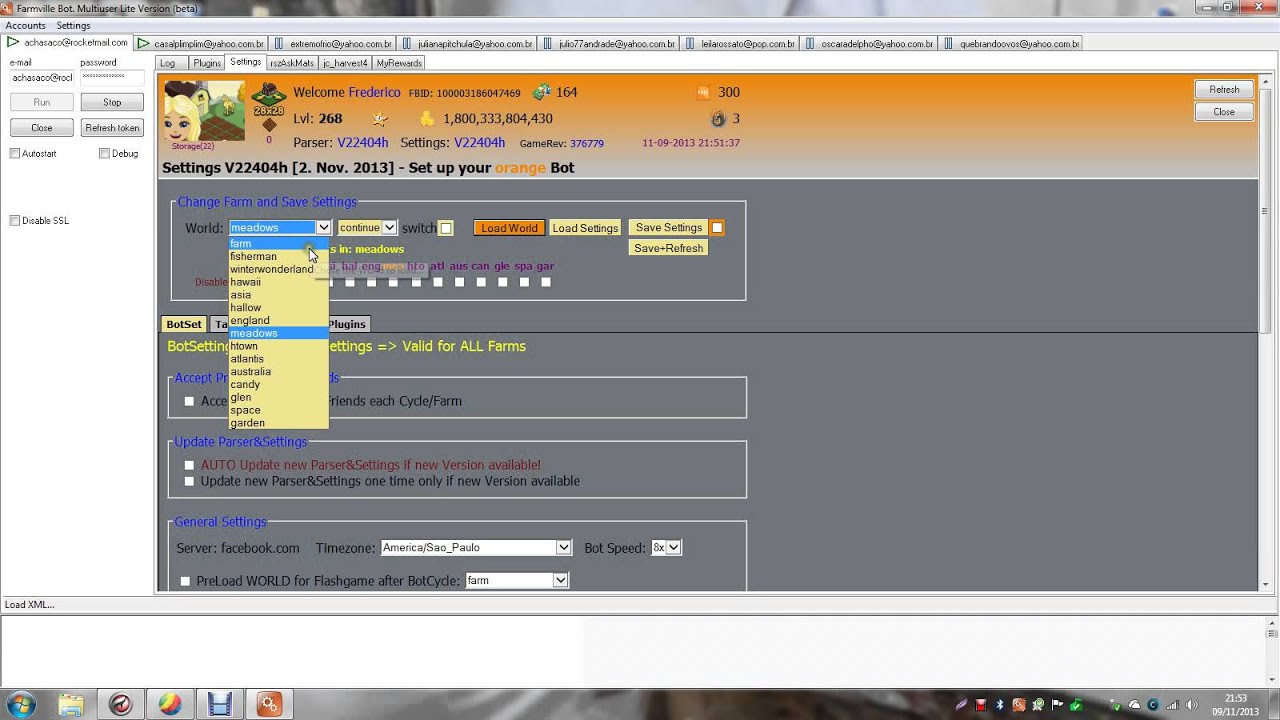Click the Save+Refresh button
The height and width of the screenshot is (720, 1280).
click(x=669, y=248)
